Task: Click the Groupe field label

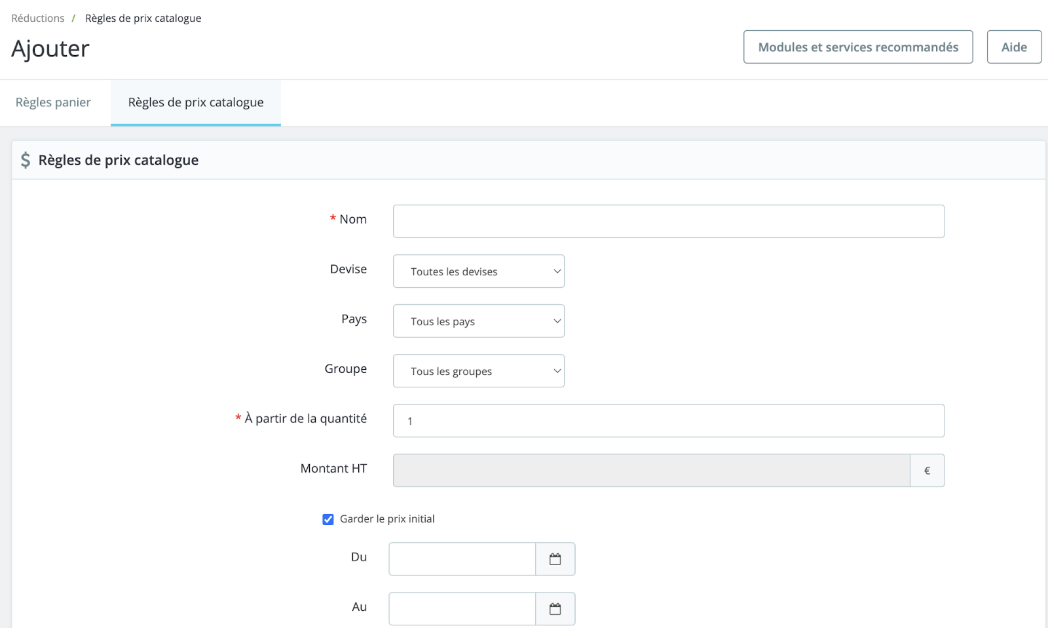Action: [x=346, y=368]
